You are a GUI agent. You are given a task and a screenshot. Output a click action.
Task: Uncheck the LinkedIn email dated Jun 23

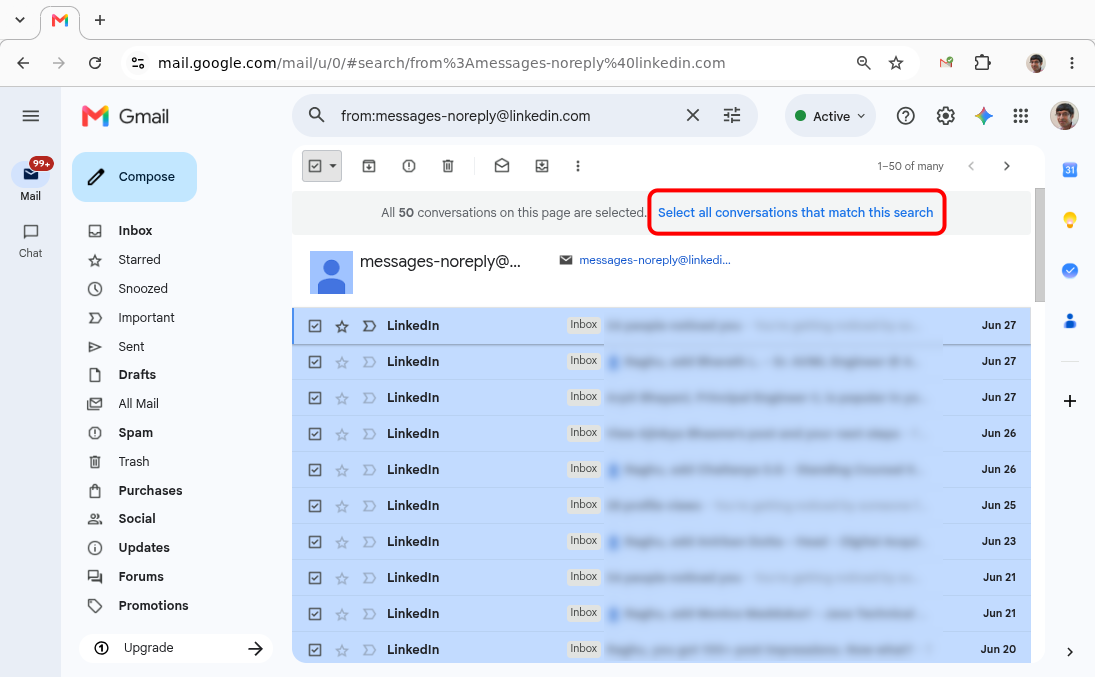315,541
